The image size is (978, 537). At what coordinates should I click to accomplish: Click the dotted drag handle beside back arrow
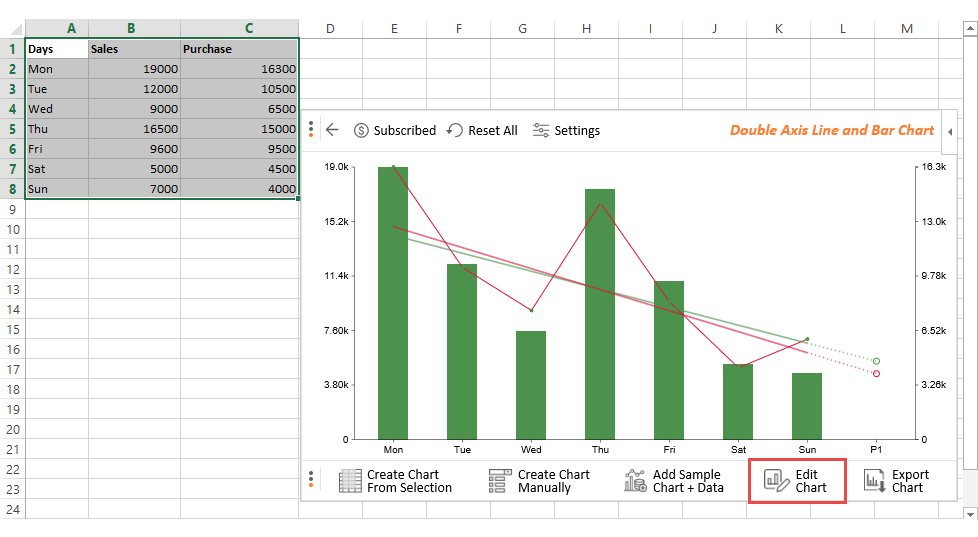coord(311,129)
